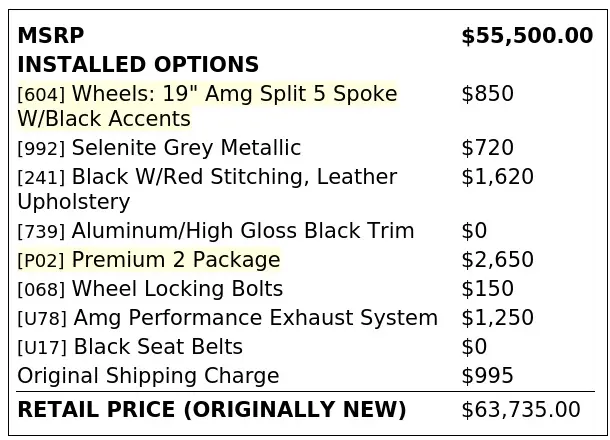Click the [P02] package code

(41, 260)
